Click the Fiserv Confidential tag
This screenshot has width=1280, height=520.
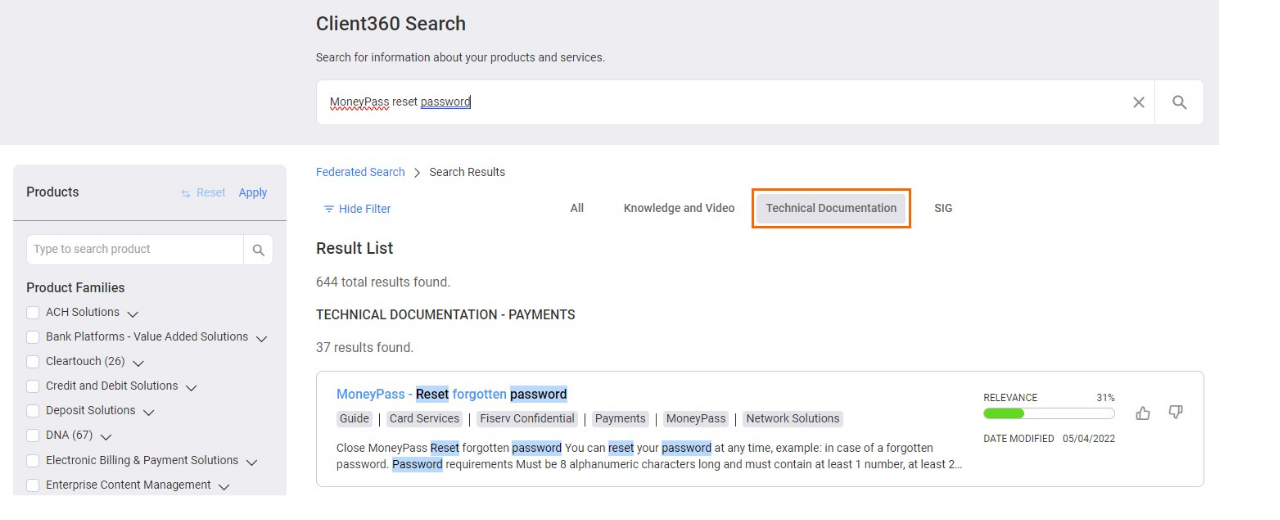point(527,419)
